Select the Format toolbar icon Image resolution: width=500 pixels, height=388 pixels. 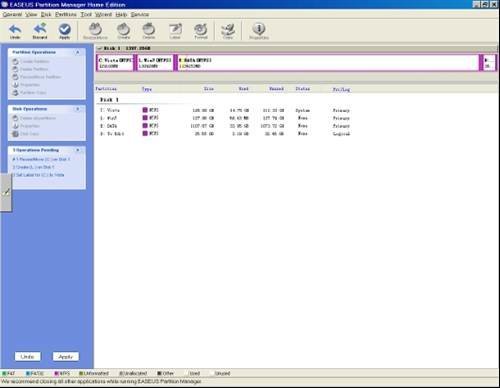click(x=201, y=30)
